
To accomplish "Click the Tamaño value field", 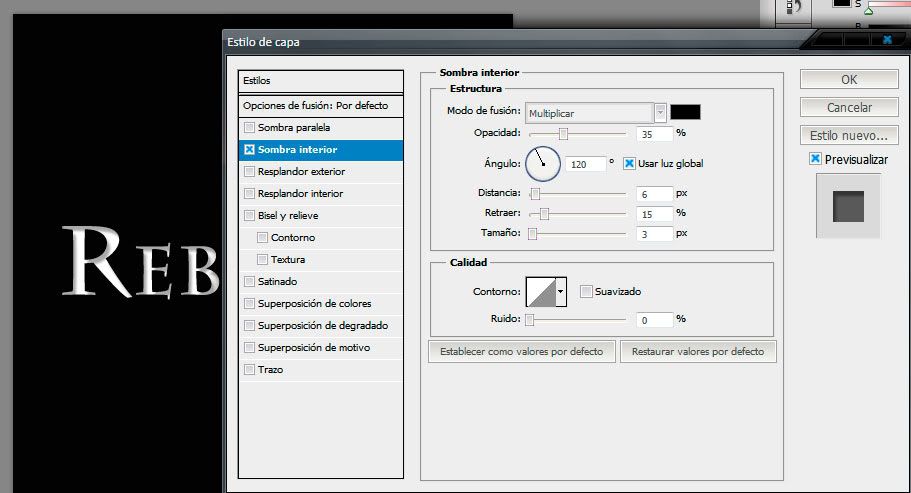I will 654,234.
